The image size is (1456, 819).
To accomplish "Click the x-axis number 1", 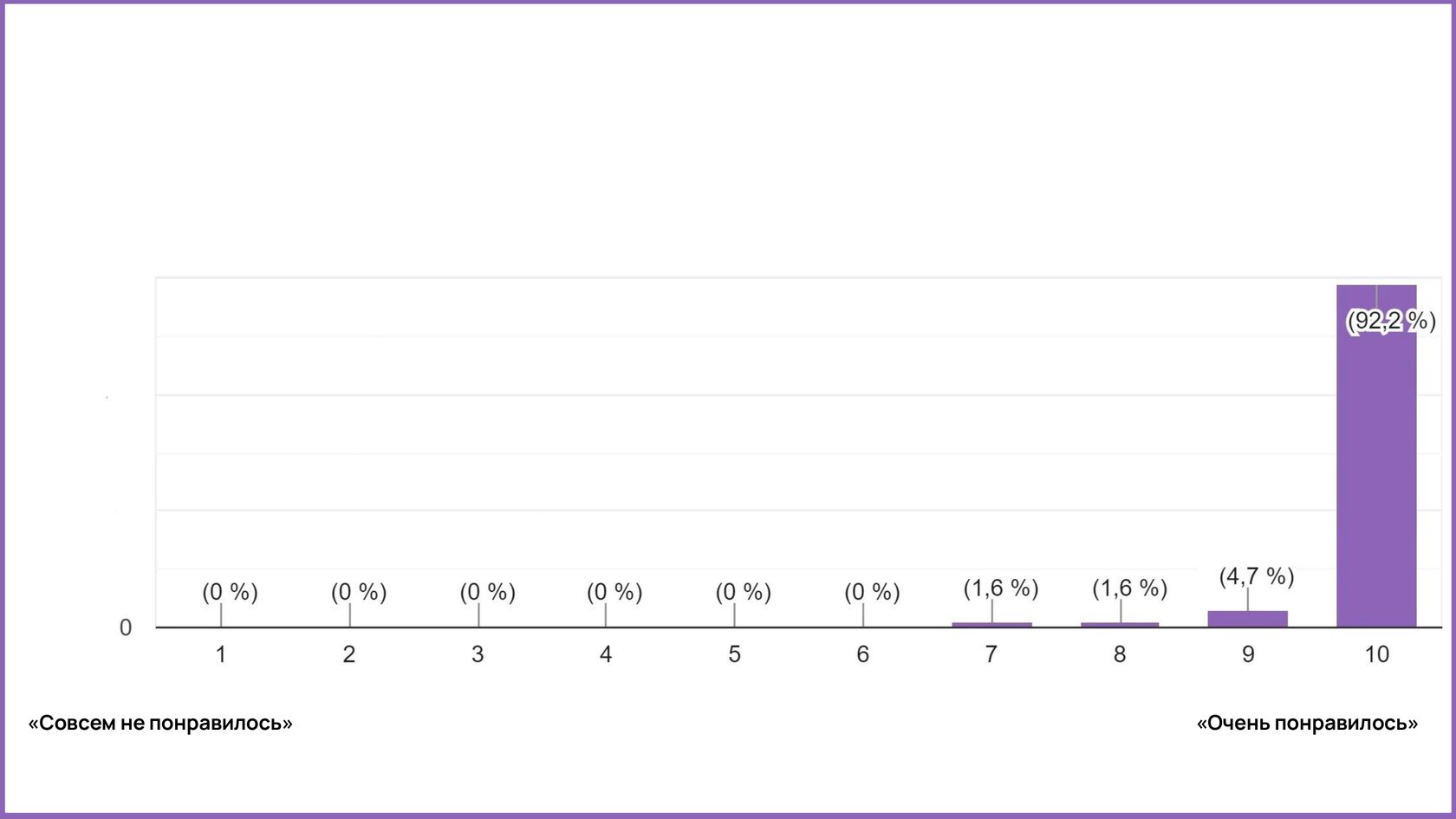I will 221,654.
